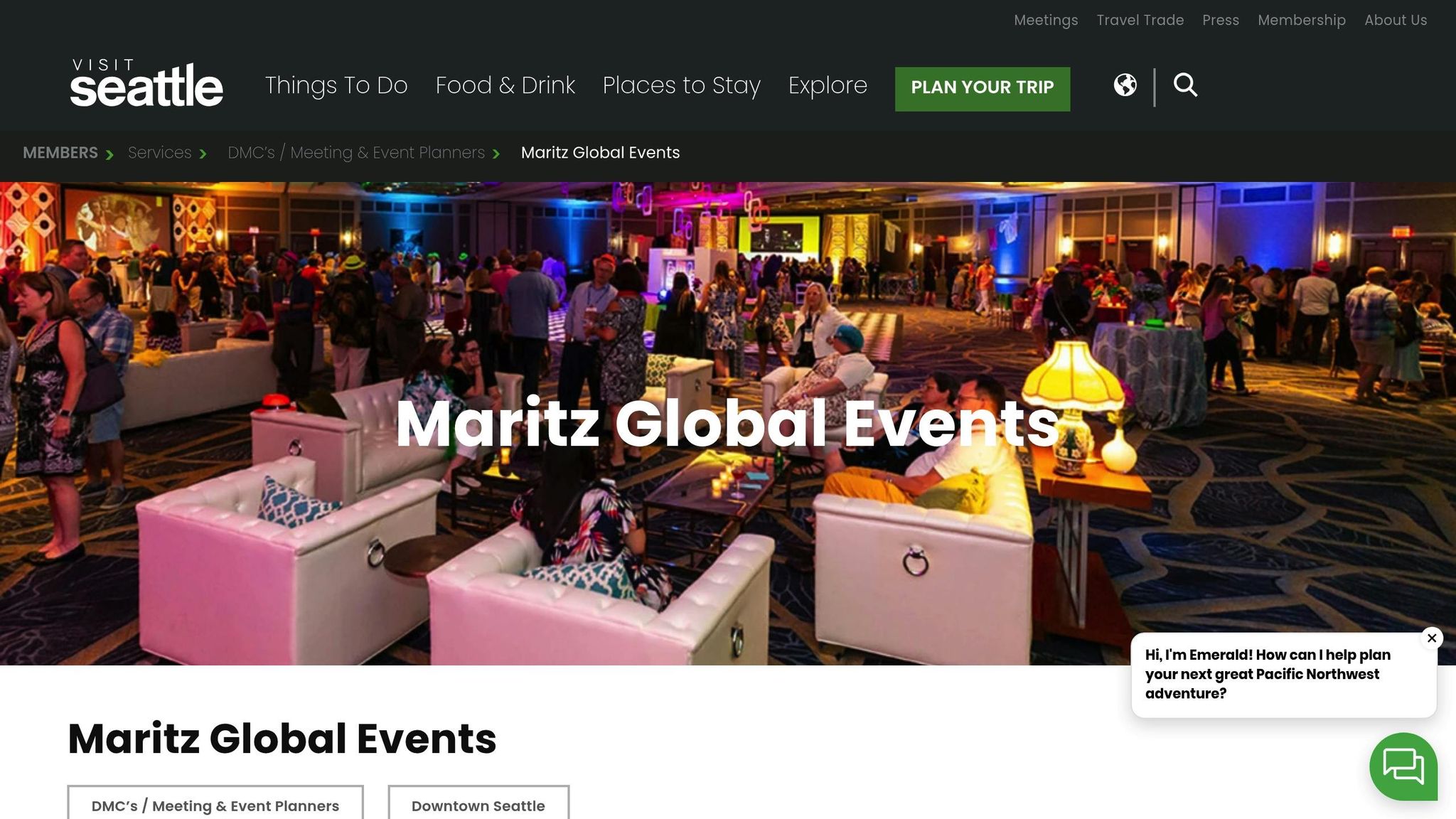1456x819 pixels.
Task: Click chevron after MEMBERS breadcrumb
Action: tap(109, 154)
